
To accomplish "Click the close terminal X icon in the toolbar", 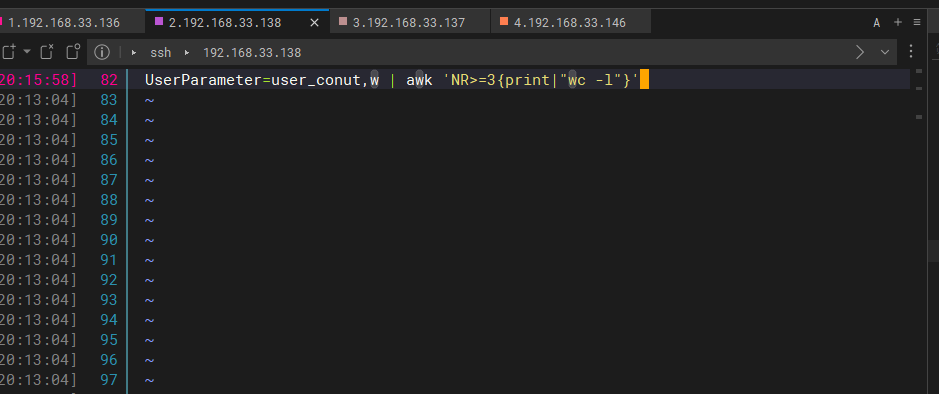I will pos(47,52).
